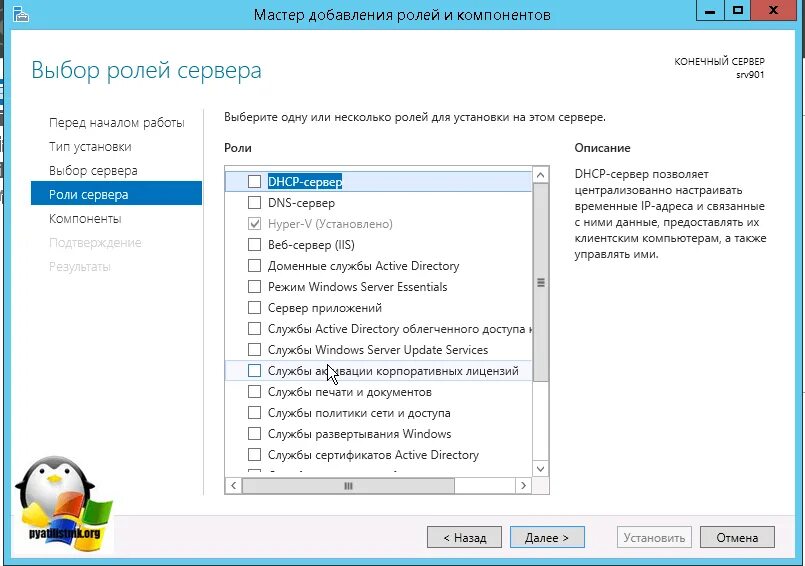
Task: Enable Службы сертификатов Active Directory checkbox
Action: (x=254, y=455)
